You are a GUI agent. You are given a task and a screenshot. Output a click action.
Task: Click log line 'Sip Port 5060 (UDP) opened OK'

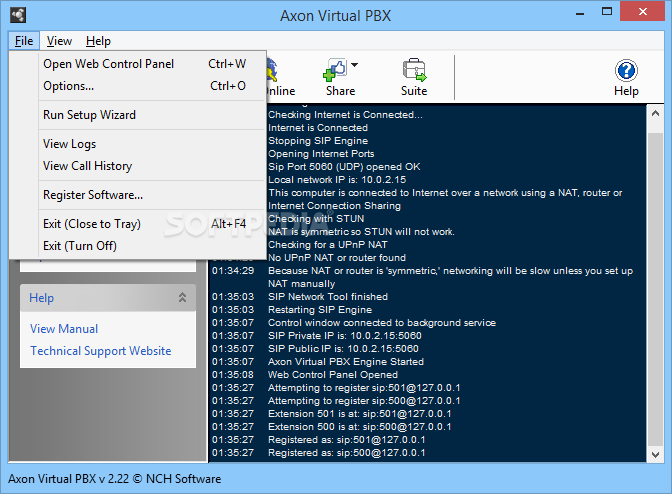pyautogui.click(x=344, y=167)
